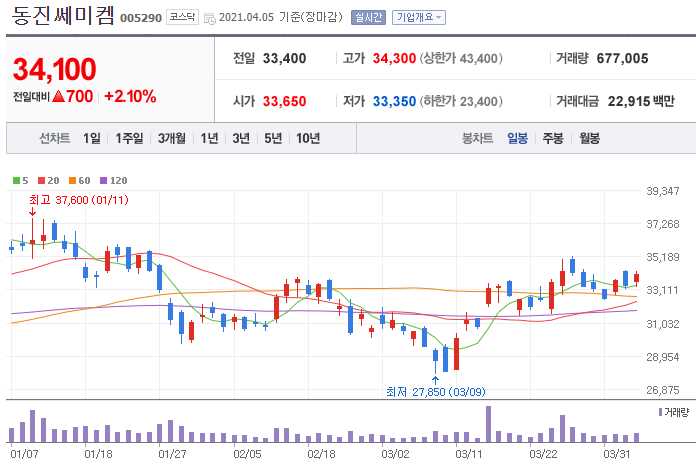
Task: Click the 최저 27,850 (03/09) chart annotation
Action: pos(435,392)
